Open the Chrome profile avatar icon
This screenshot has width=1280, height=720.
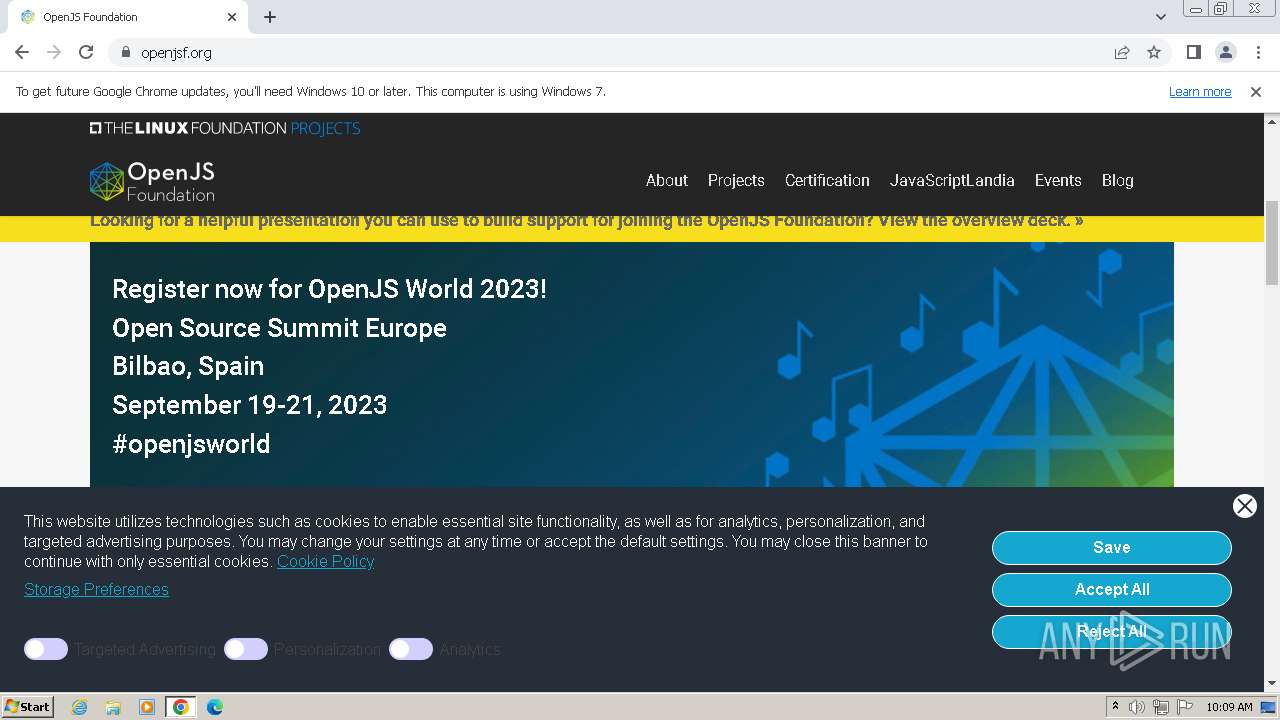(x=1225, y=52)
